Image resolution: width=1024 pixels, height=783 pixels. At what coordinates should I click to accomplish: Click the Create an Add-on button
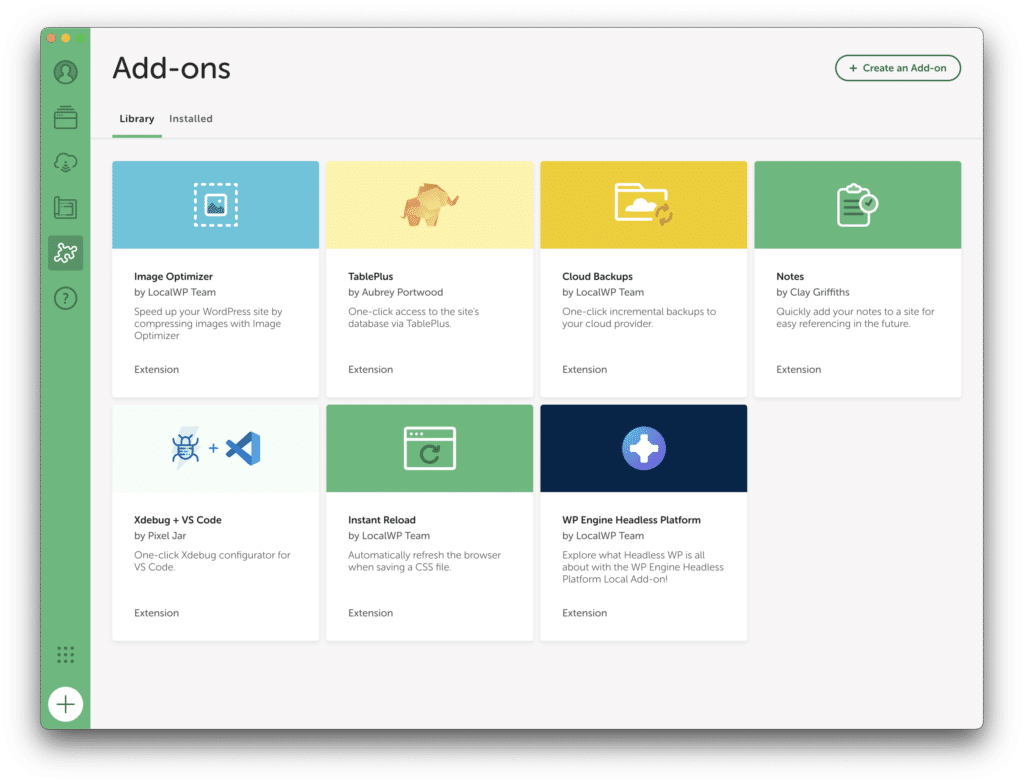(x=898, y=68)
